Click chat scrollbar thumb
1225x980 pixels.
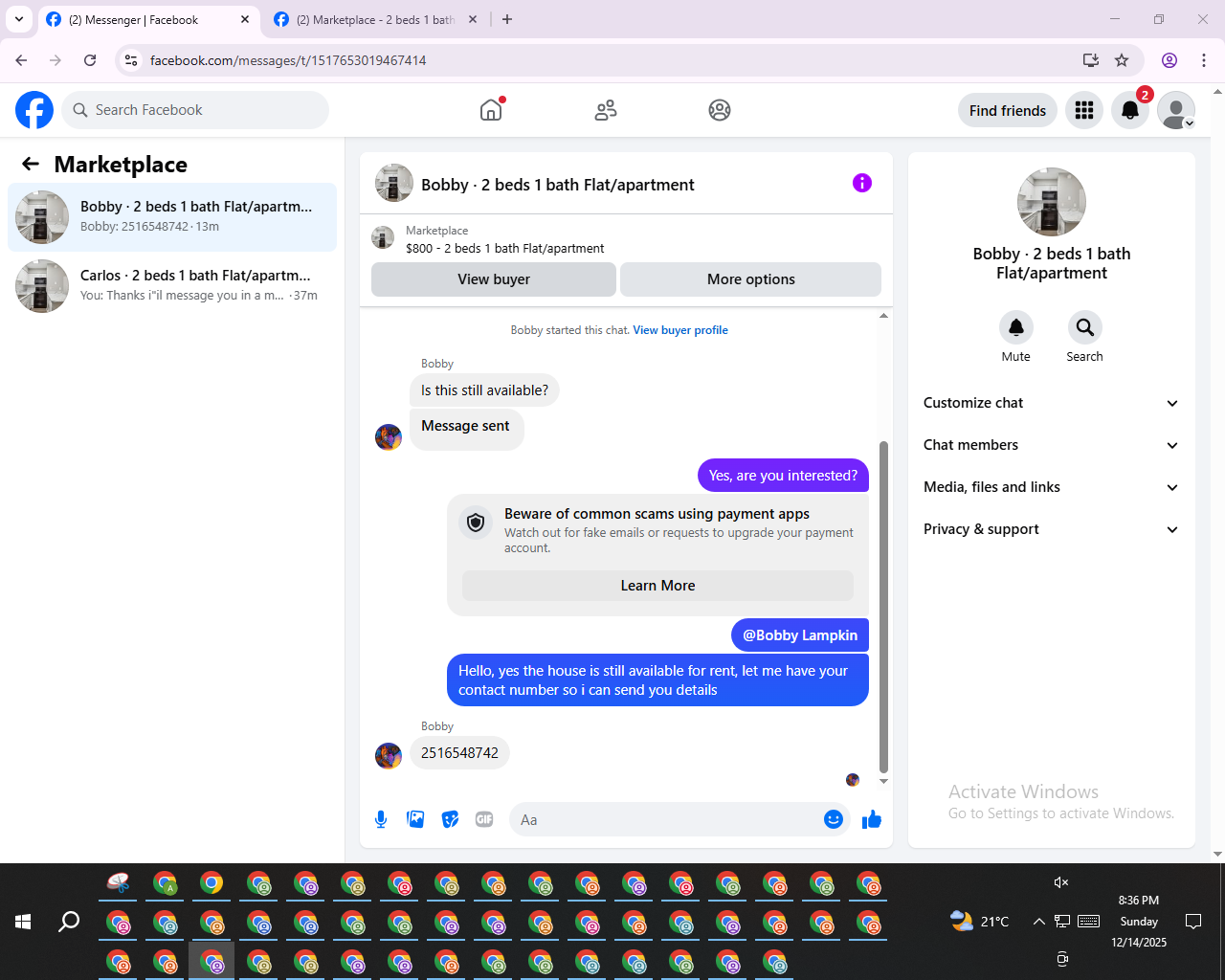[x=883, y=606]
